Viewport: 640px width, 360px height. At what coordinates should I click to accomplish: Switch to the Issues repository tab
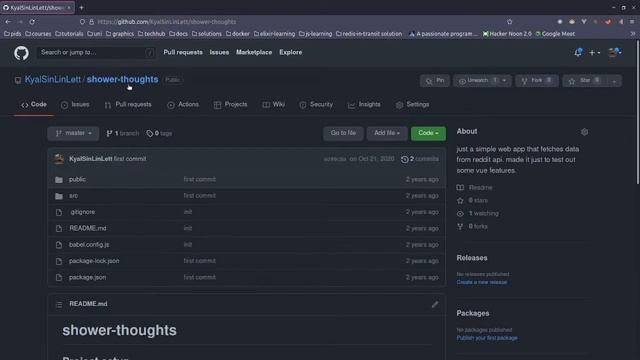pyautogui.click(x=75, y=104)
